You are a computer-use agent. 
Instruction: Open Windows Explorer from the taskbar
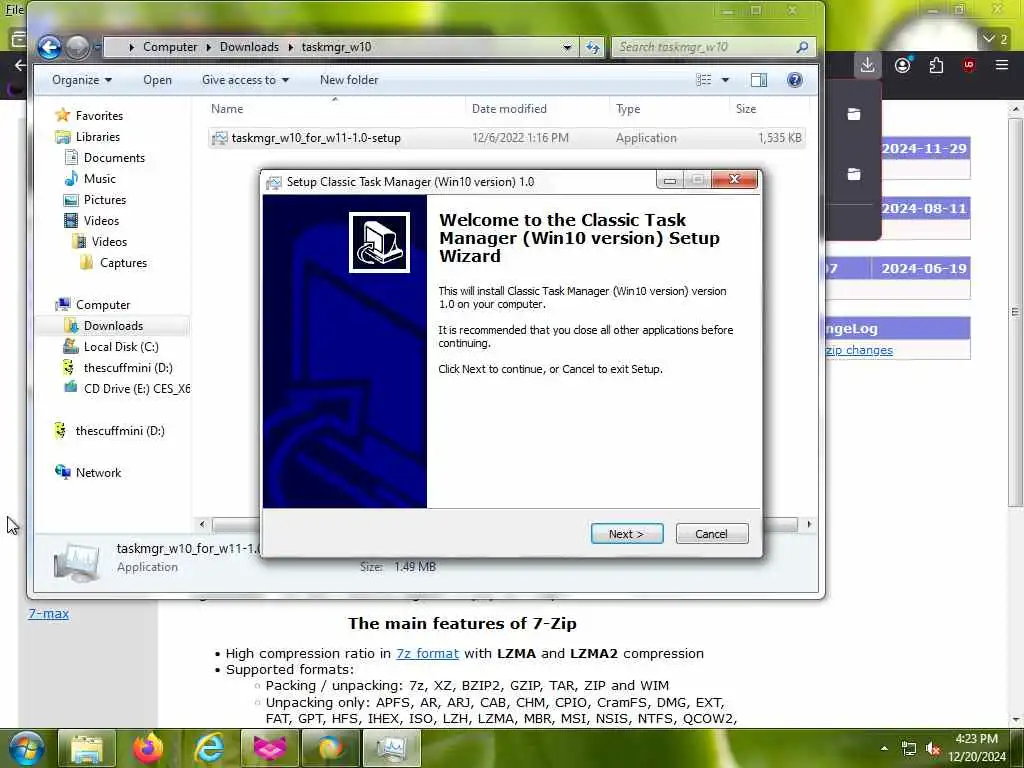(x=87, y=748)
